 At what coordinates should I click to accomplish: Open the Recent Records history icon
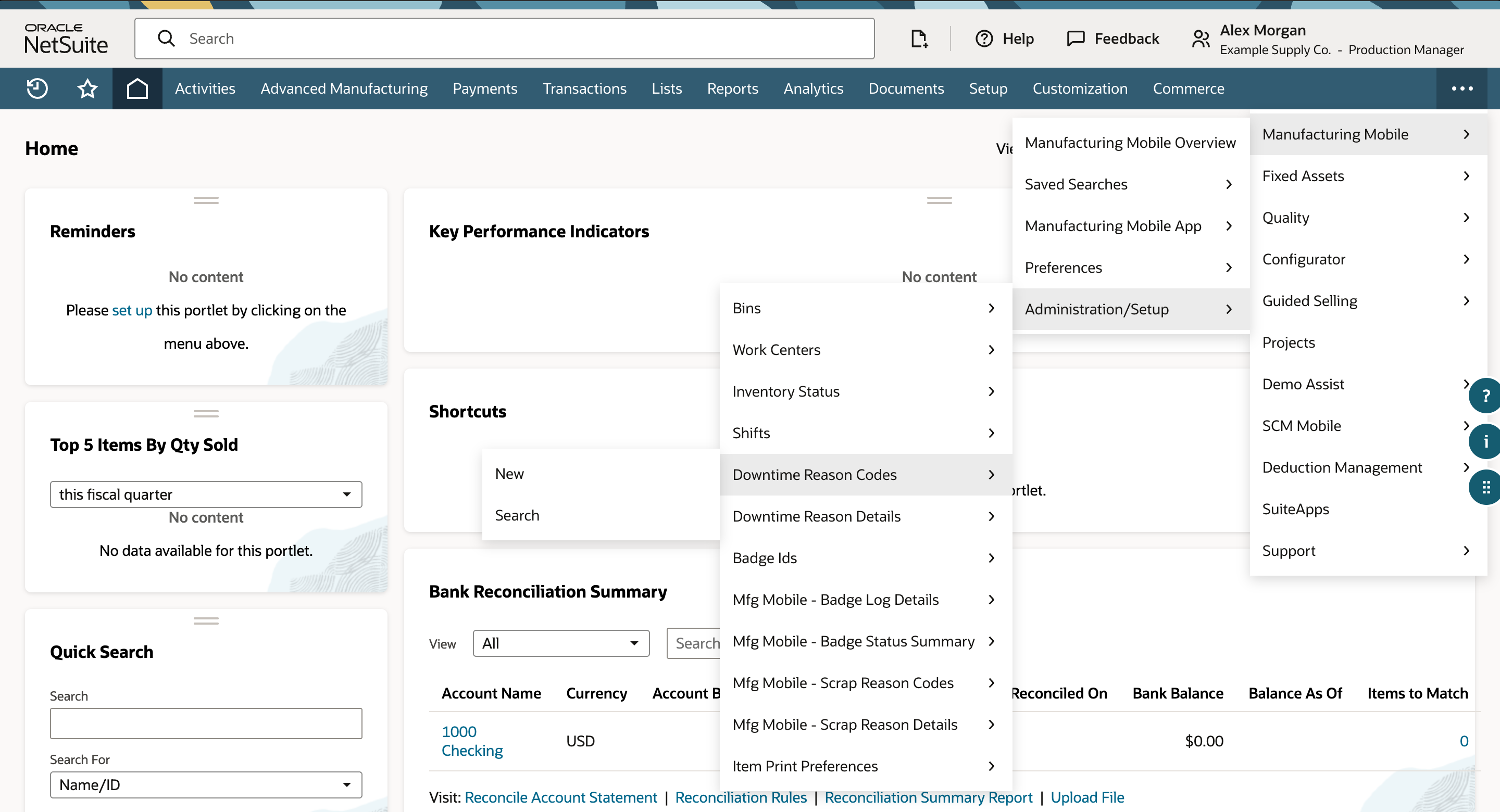pos(37,88)
